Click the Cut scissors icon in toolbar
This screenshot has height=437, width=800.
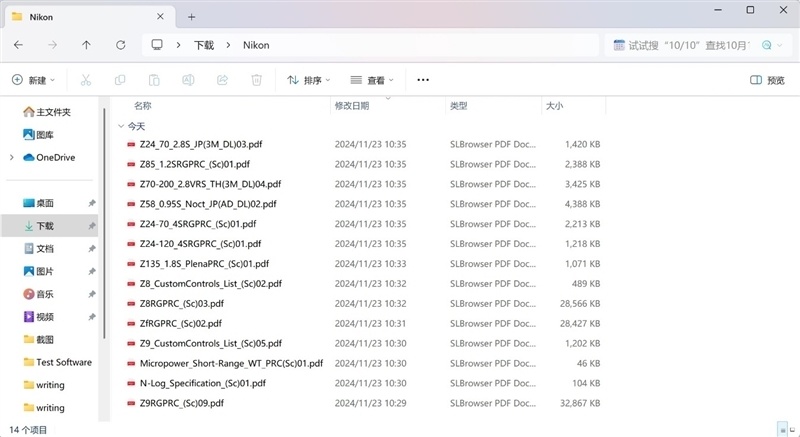(x=85, y=80)
